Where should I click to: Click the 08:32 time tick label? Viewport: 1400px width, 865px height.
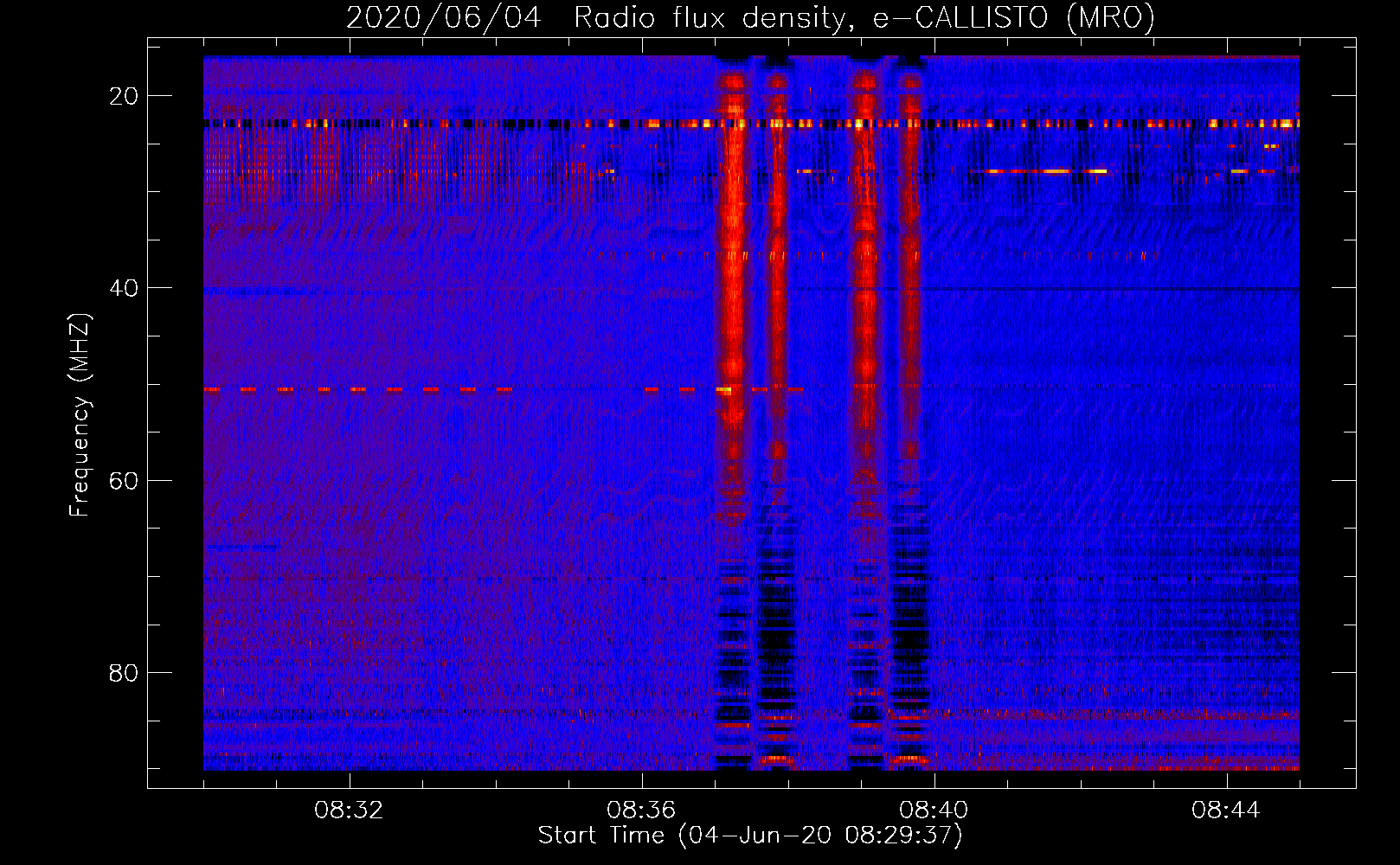[349, 811]
